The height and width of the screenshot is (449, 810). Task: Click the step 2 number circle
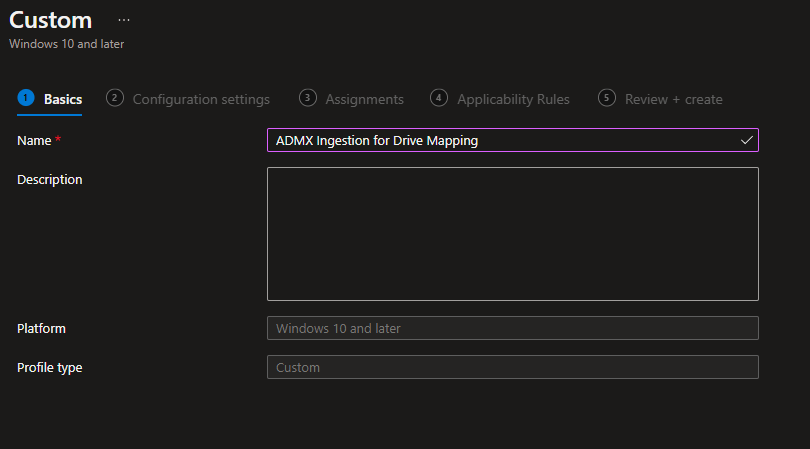pyautogui.click(x=115, y=98)
